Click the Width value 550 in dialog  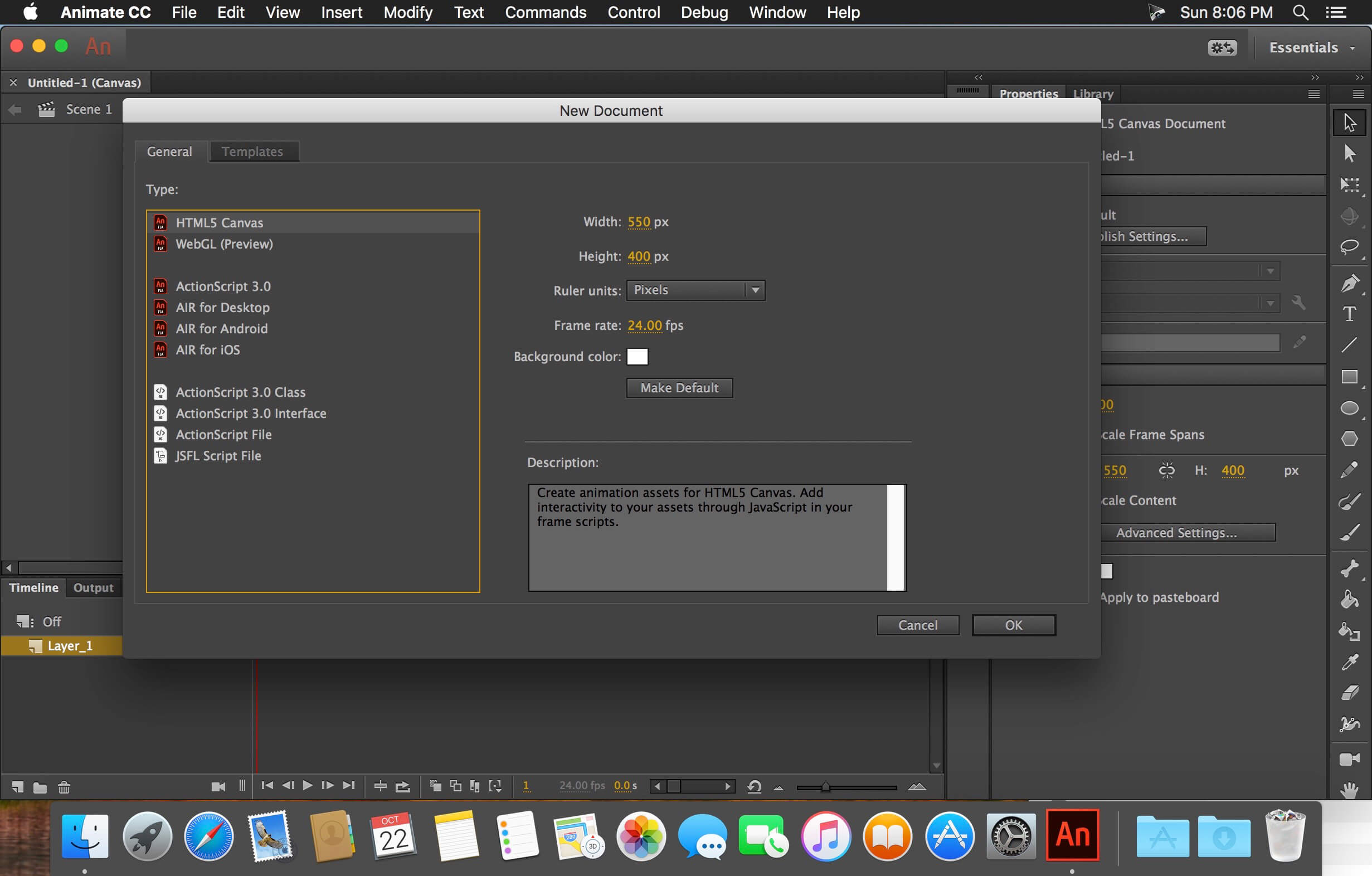pyautogui.click(x=639, y=222)
